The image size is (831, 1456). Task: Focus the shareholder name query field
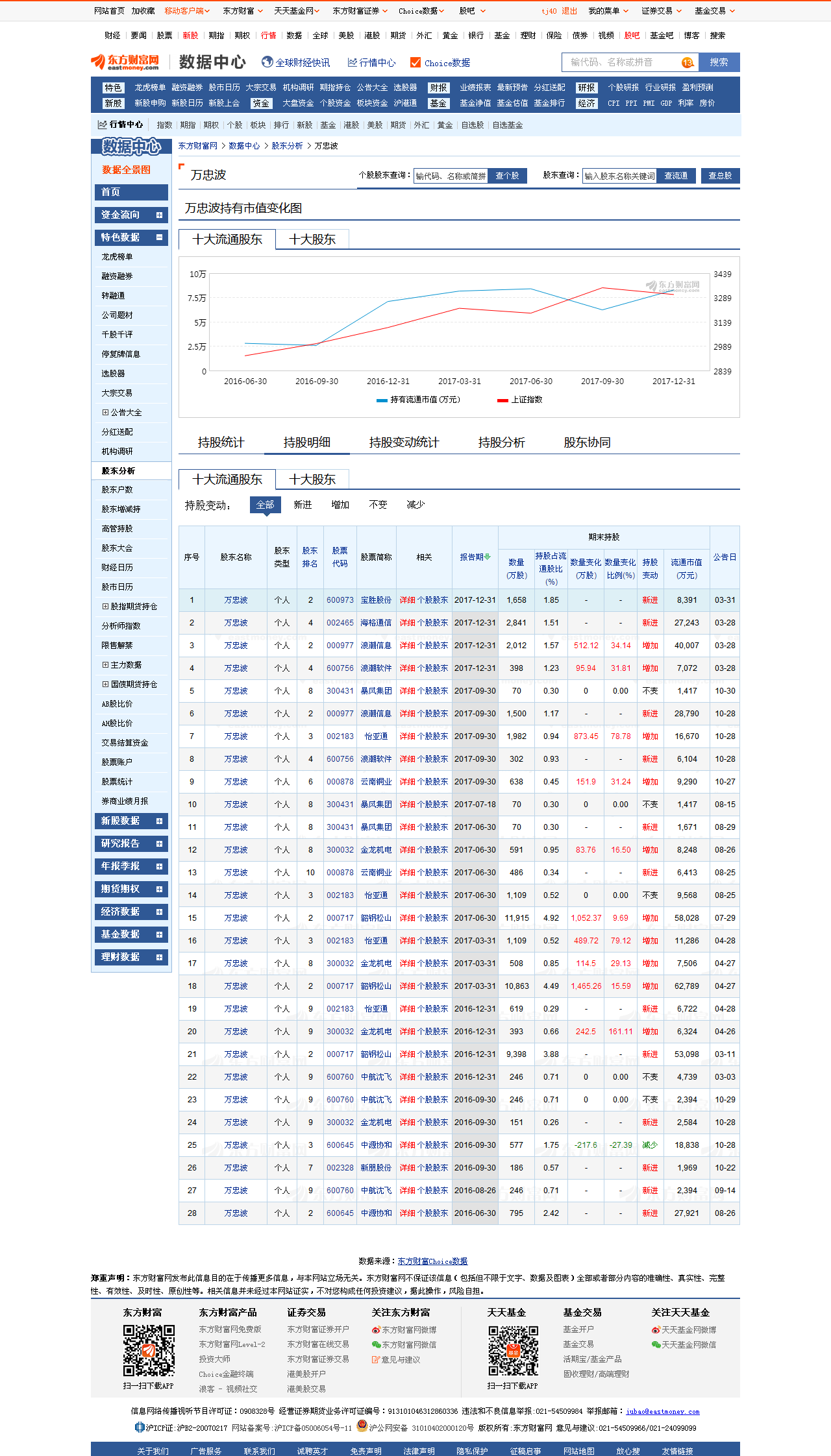coord(619,176)
